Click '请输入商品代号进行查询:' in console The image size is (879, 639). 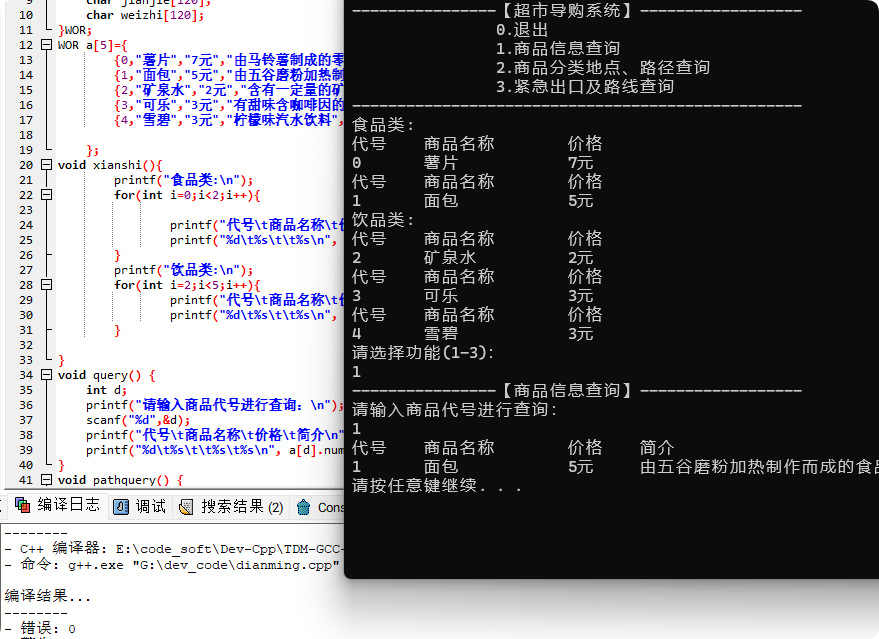(x=455, y=409)
